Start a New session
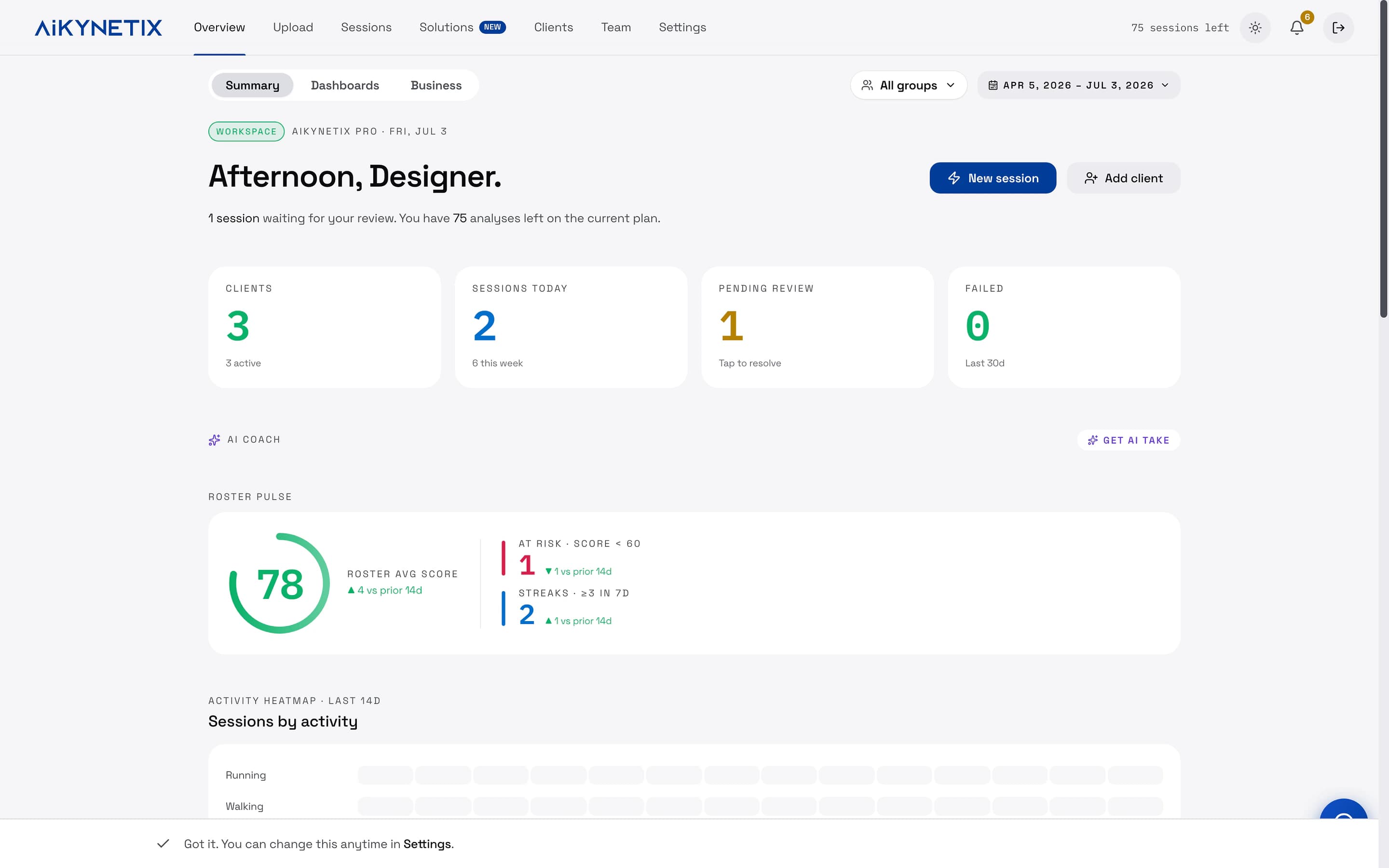Screen dimensions: 1389x868 pos(993,178)
